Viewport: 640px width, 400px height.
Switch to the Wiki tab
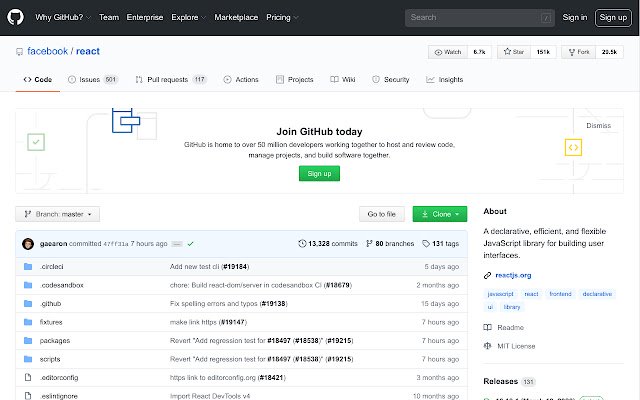[343, 80]
